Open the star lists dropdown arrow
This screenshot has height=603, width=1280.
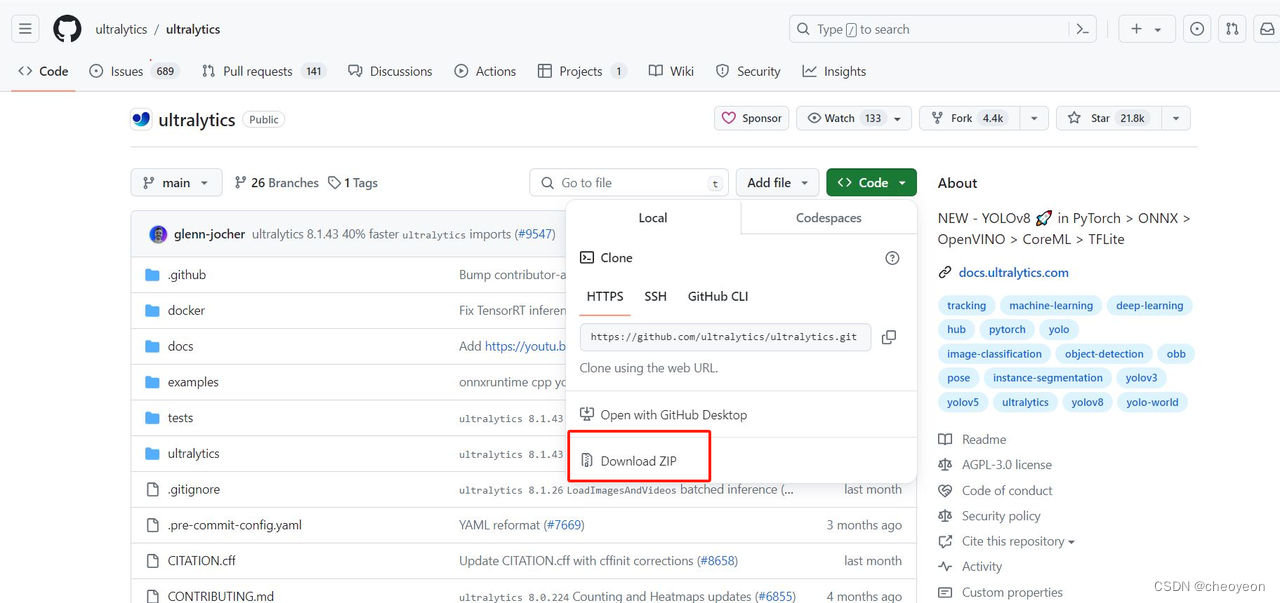pos(1176,118)
